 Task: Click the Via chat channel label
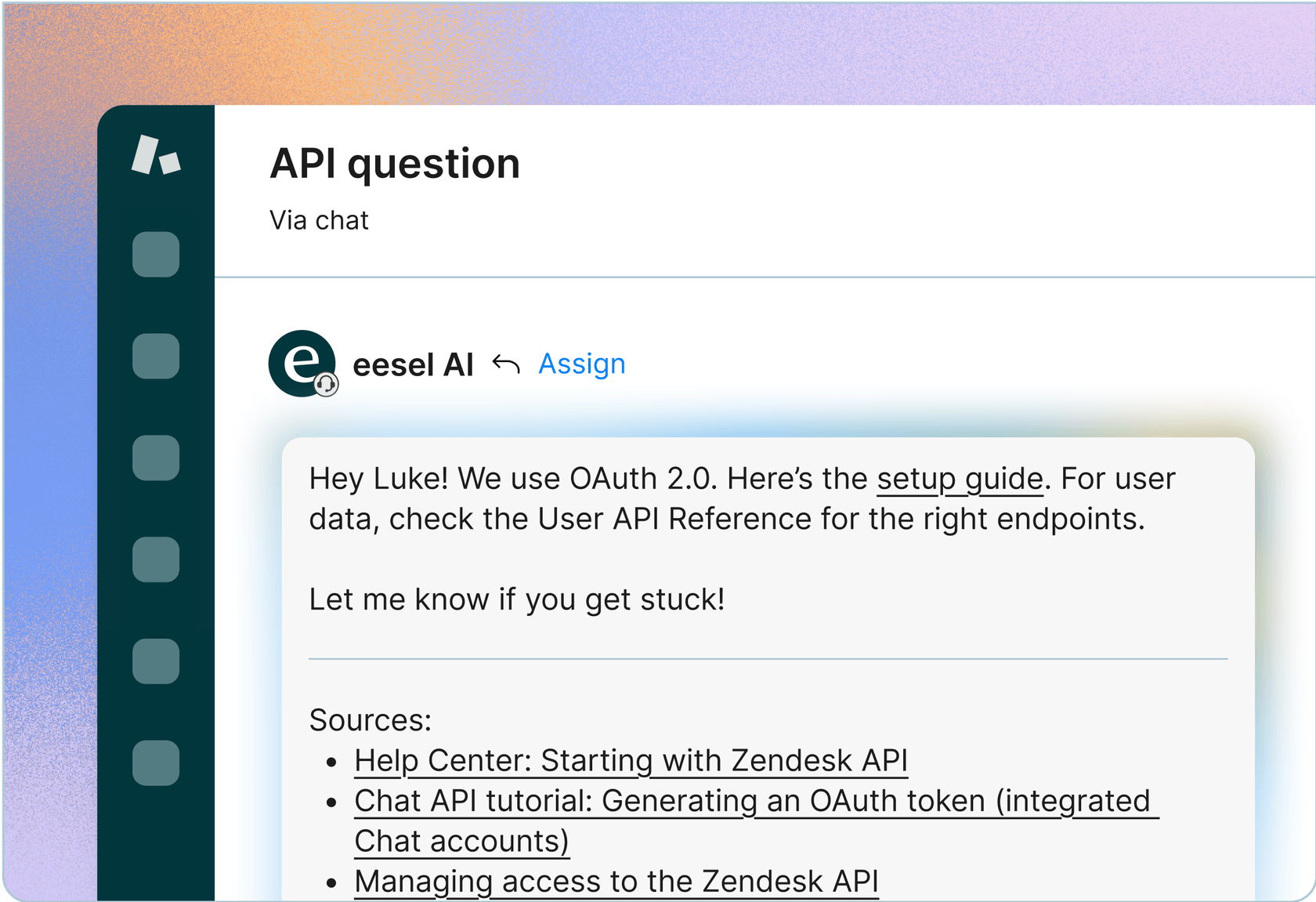(x=319, y=221)
